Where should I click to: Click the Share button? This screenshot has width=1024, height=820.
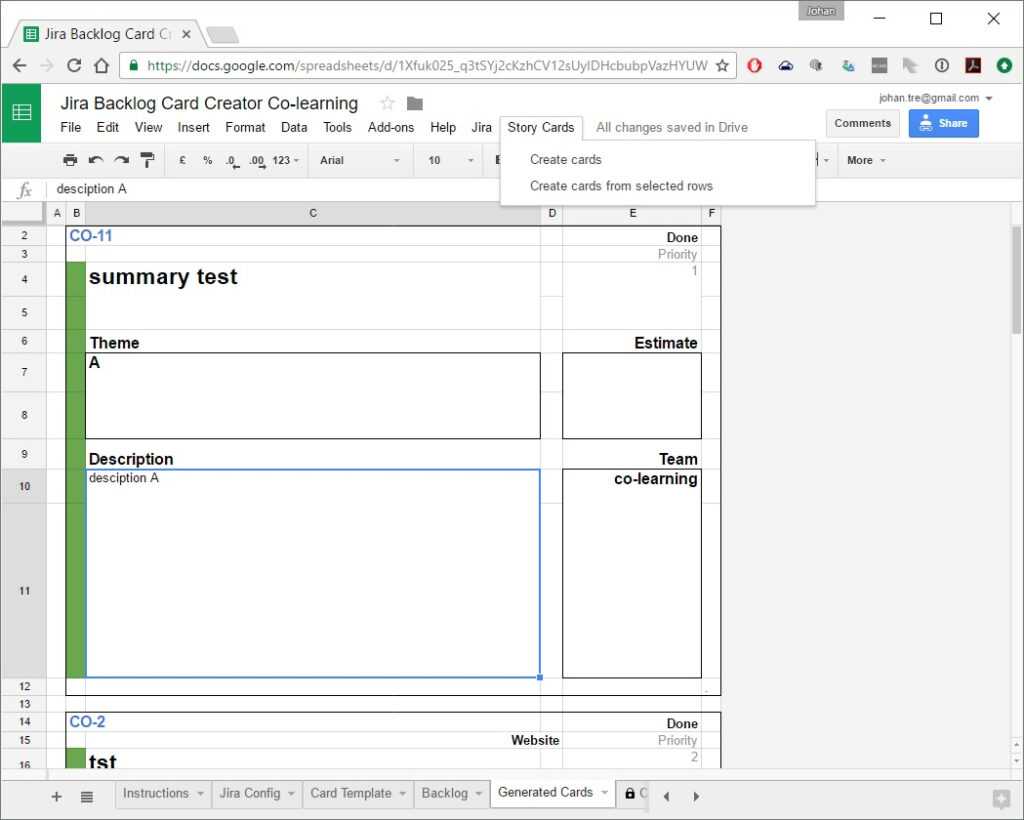(943, 123)
